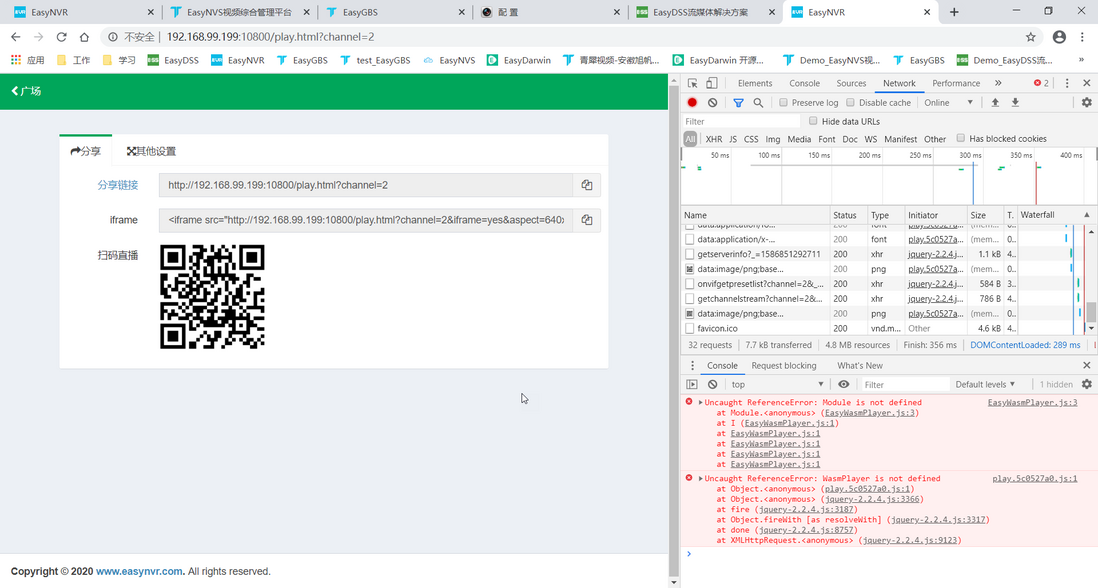Open the browser profile avatar icon
Viewport: 1098px width, 588px height.
[1059, 37]
